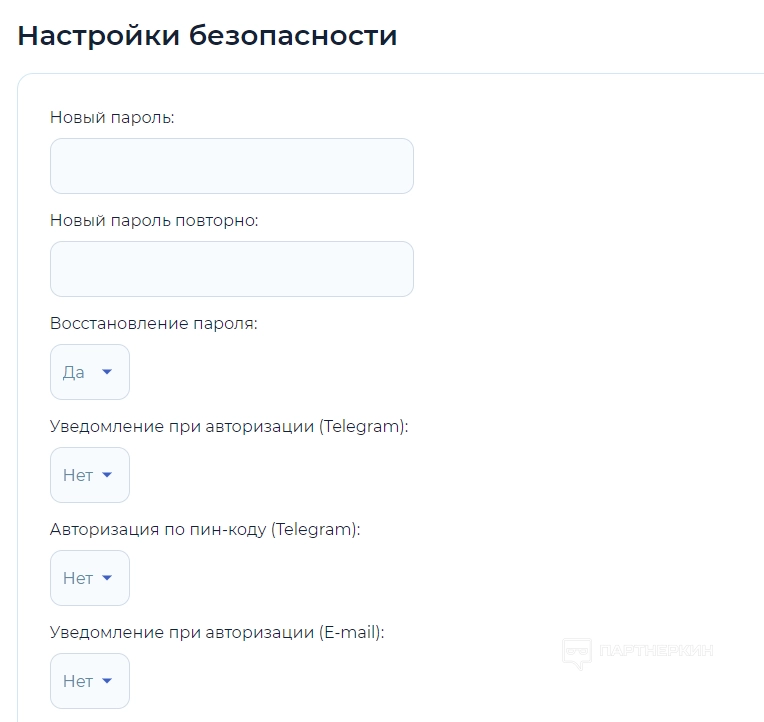764x722 pixels.
Task: Click the Авторизация по пин-коду (Telegram) label
Action: (205, 530)
